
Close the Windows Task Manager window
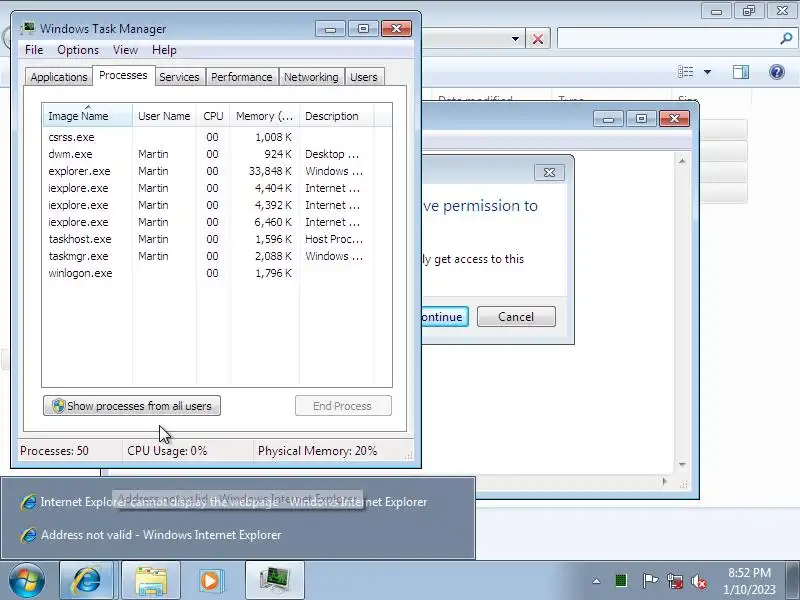396,29
